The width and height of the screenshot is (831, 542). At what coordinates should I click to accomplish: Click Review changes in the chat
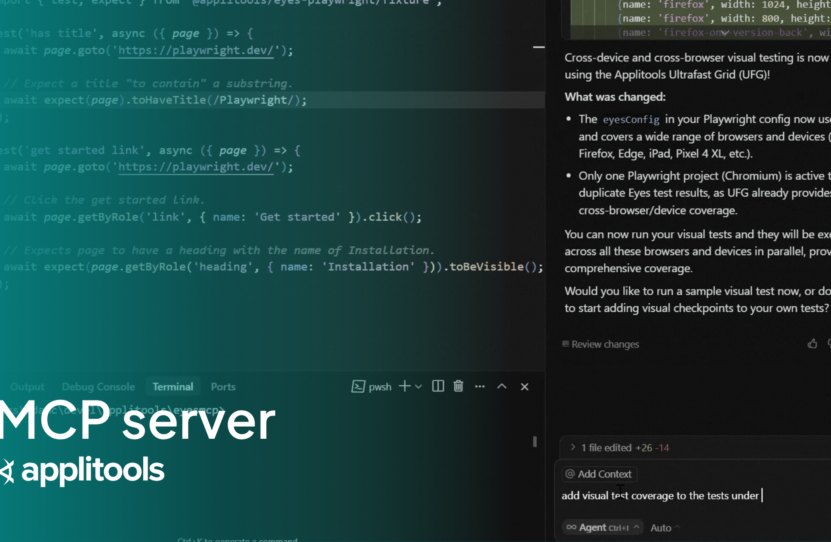[600, 344]
